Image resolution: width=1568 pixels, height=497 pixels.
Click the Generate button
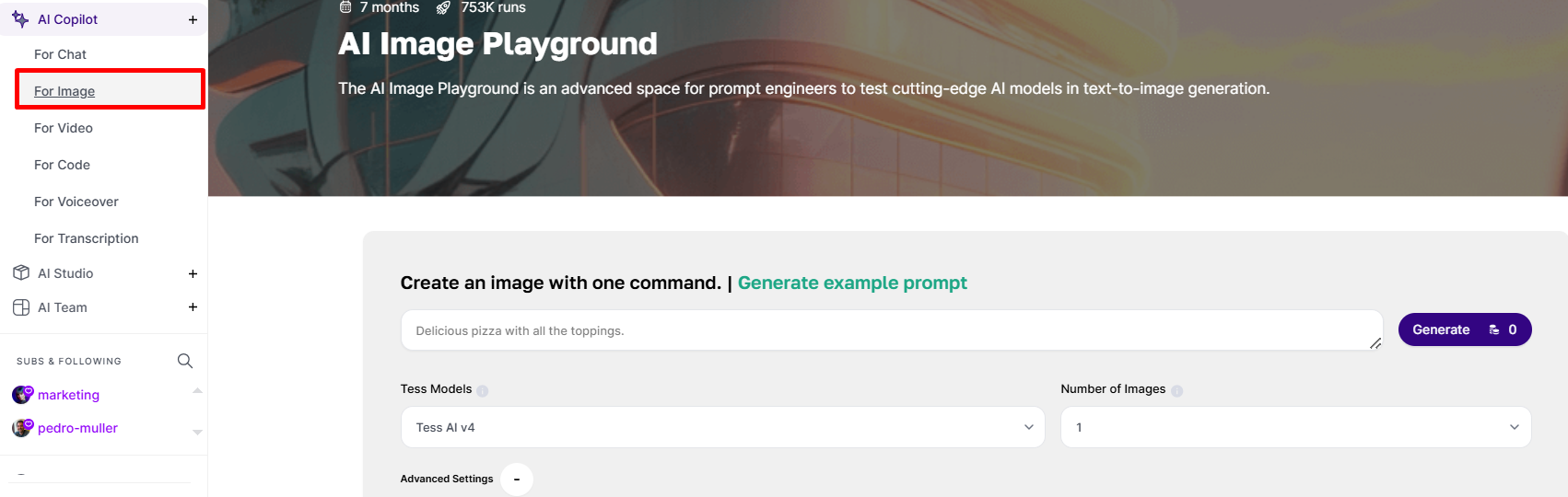[1465, 329]
